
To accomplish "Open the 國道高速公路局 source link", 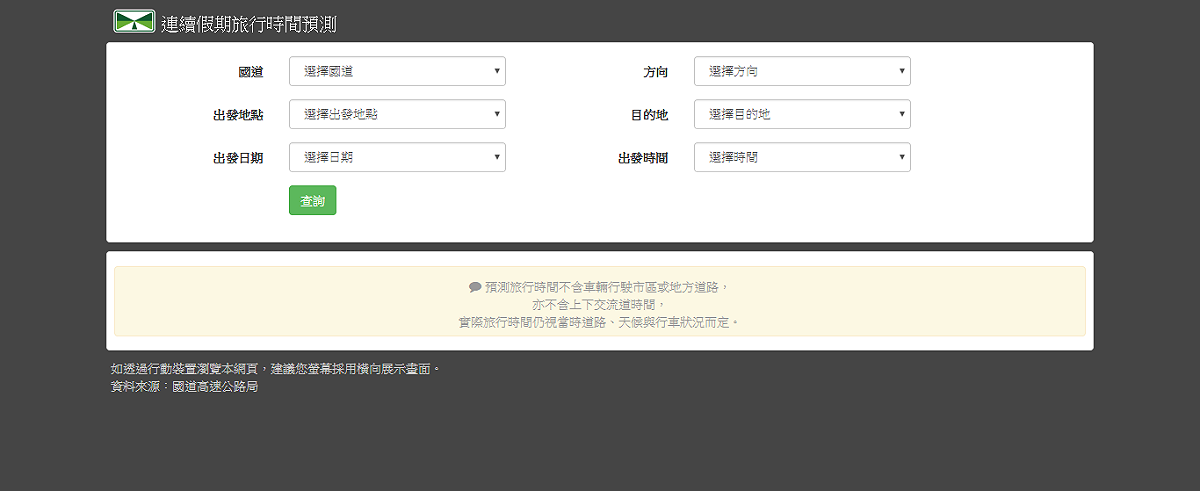I will point(215,386).
